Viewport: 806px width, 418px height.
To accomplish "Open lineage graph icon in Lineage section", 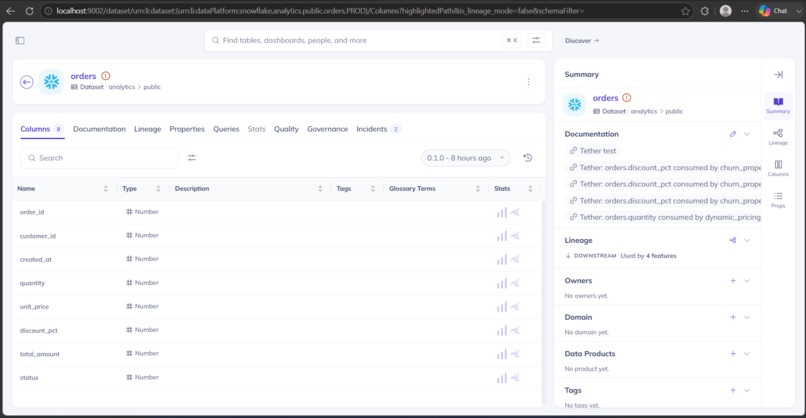I will coord(733,240).
